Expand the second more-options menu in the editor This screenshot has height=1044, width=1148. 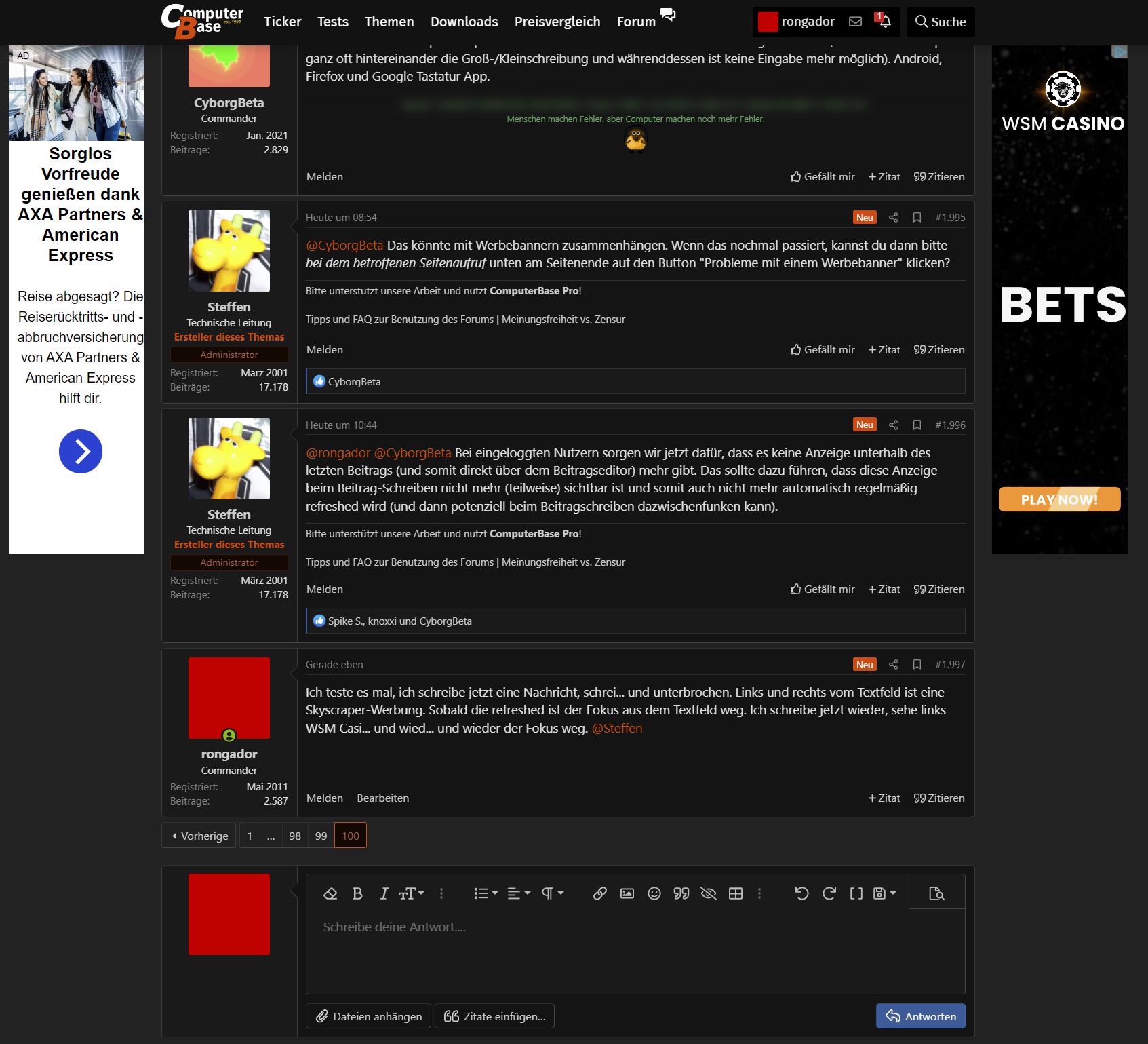pos(759,893)
